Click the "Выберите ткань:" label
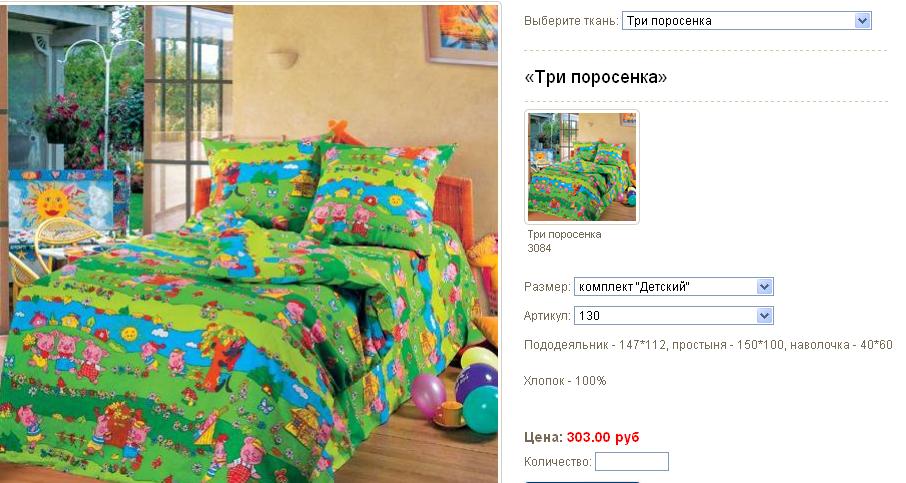Image resolution: width=906 pixels, height=483 pixels. click(x=571, y=21)
